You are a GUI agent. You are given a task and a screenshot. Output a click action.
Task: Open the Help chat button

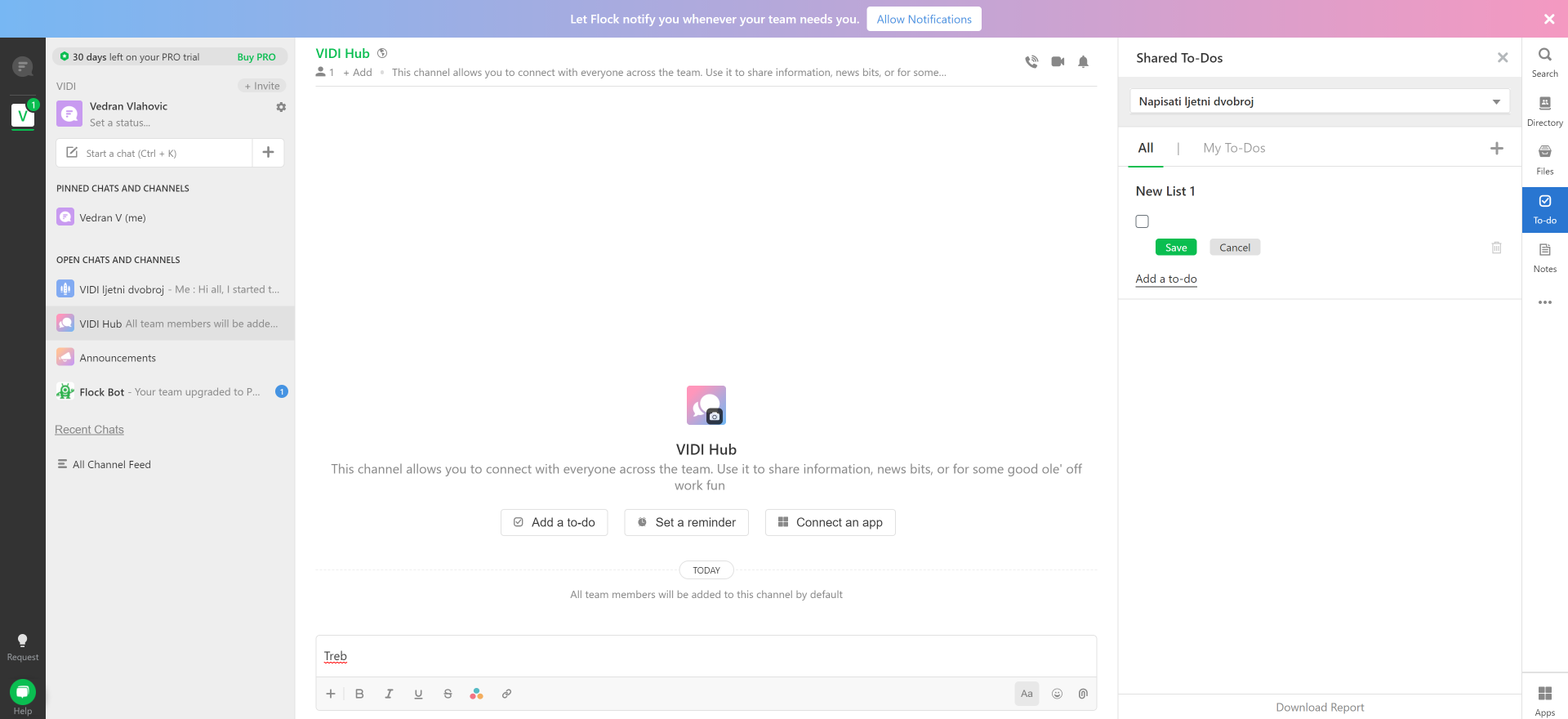23,692
